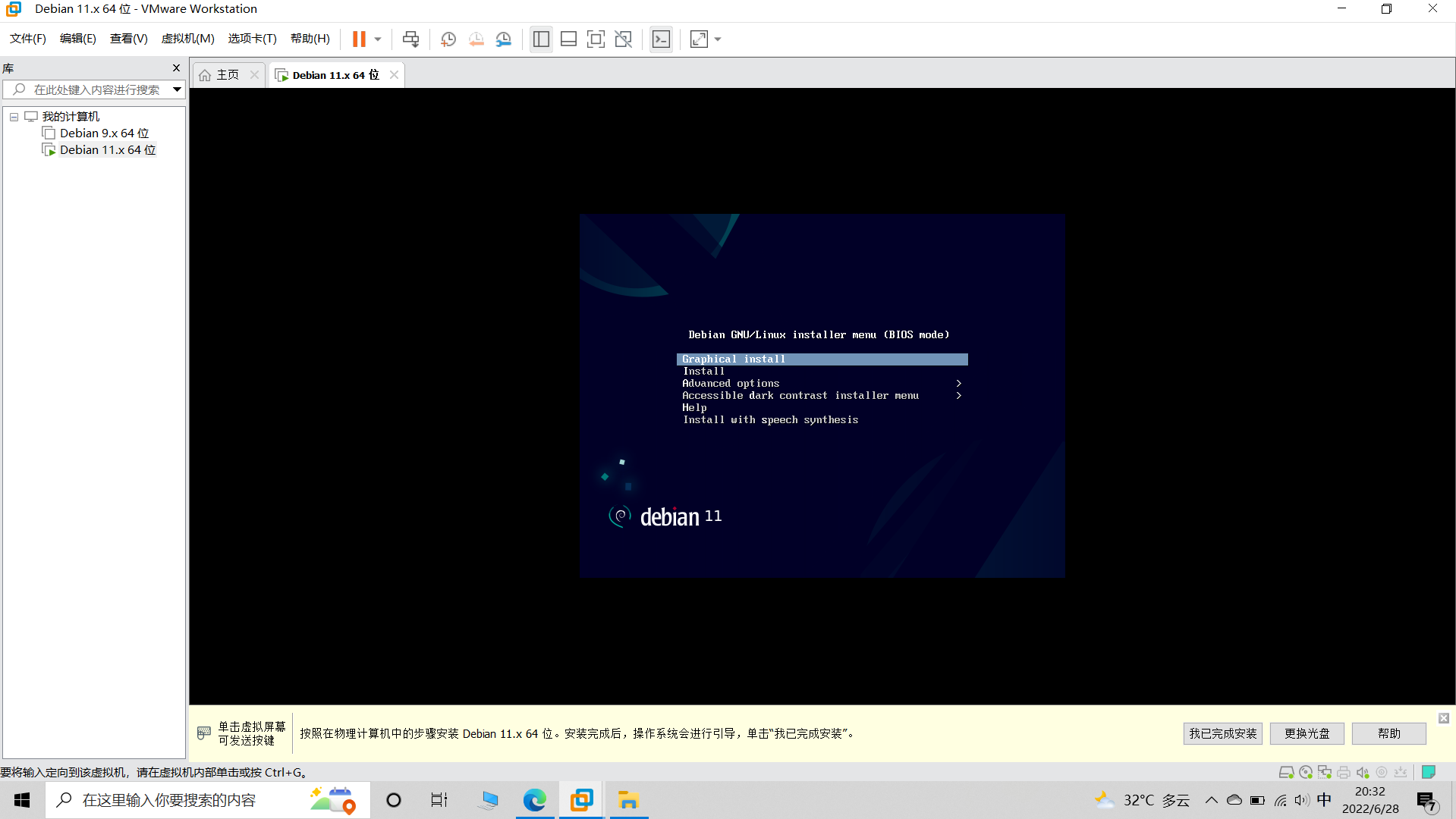The image size is (1456, 819).
Task: Click the library search input field
Action: pyautogui.click(x=95, y=89)
